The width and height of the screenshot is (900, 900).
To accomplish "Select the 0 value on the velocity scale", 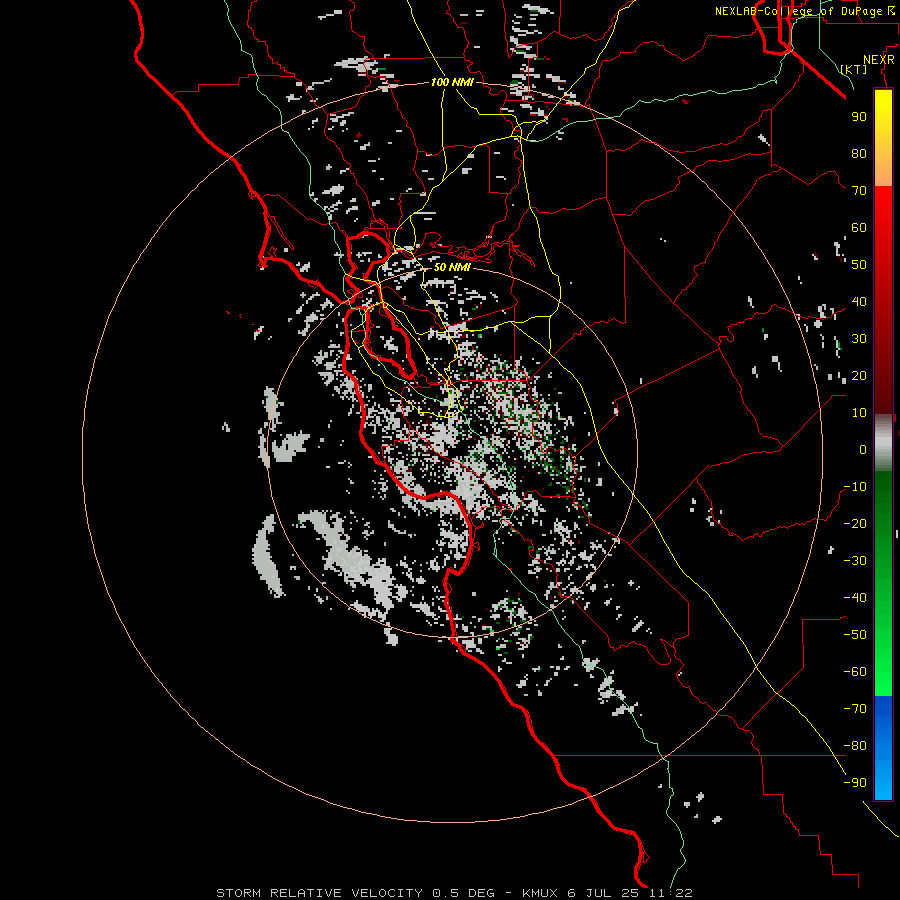I will [x=863, y=450].
